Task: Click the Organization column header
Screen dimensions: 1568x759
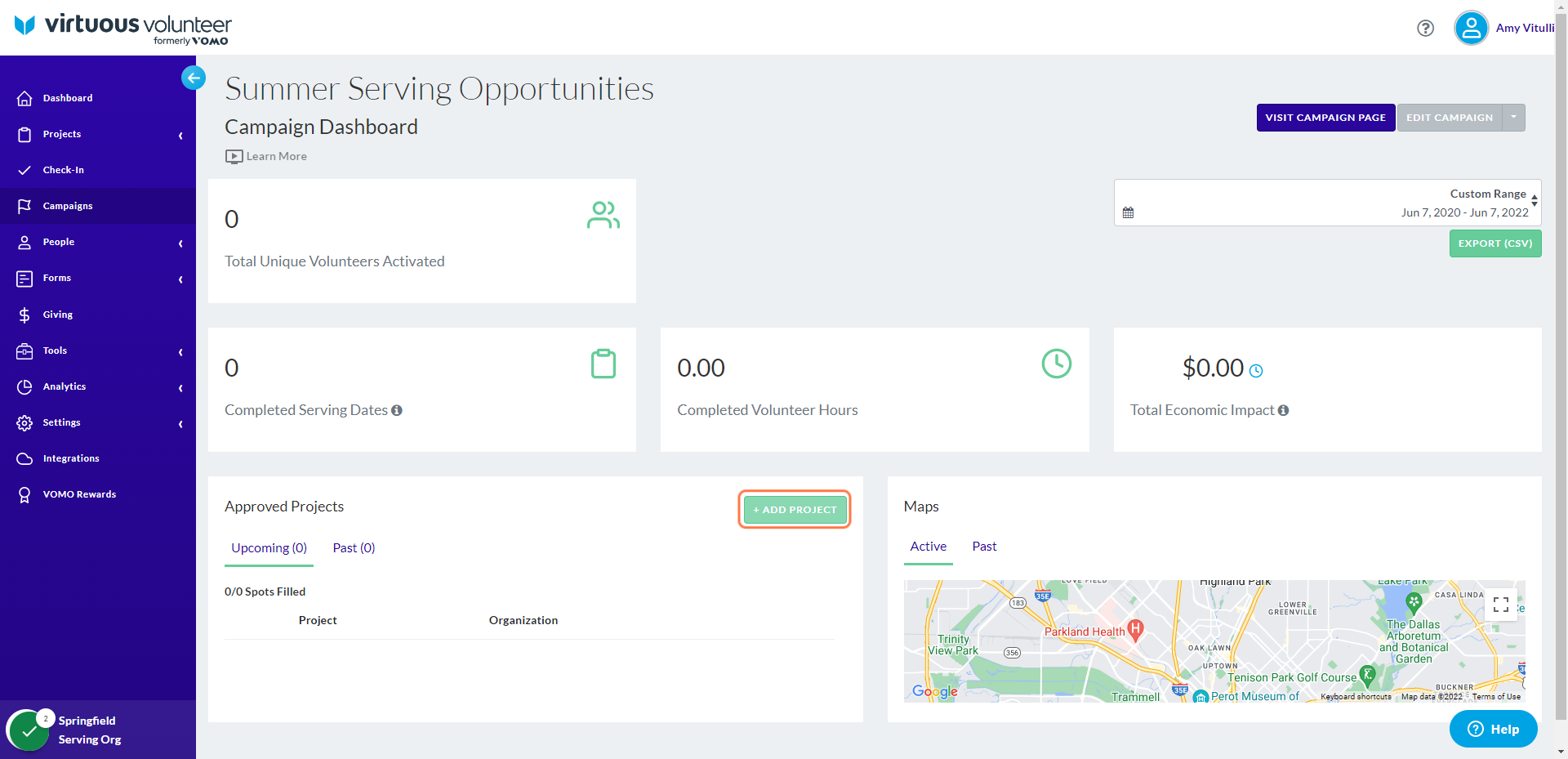Action: (x=523, y=621)
